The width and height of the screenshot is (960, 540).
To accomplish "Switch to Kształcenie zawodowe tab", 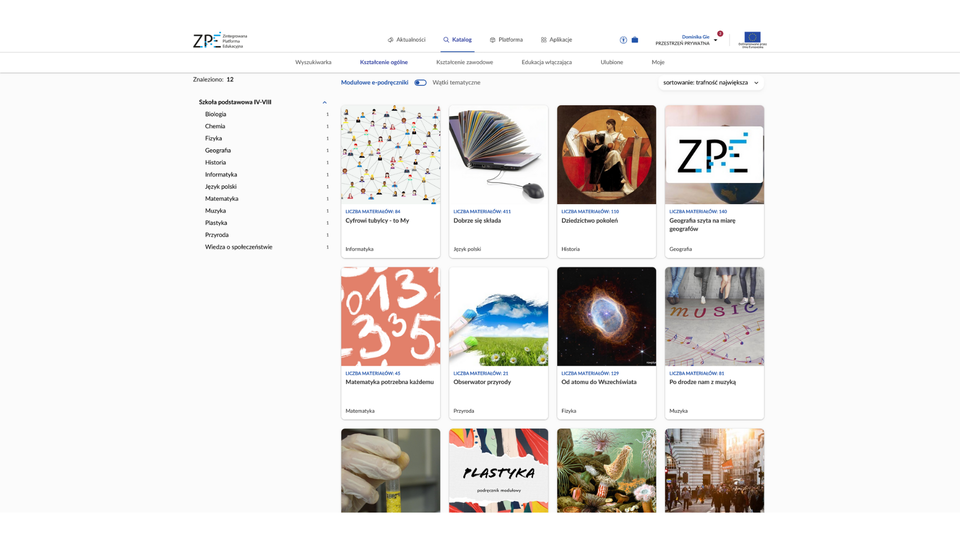I will pos(464,62).
